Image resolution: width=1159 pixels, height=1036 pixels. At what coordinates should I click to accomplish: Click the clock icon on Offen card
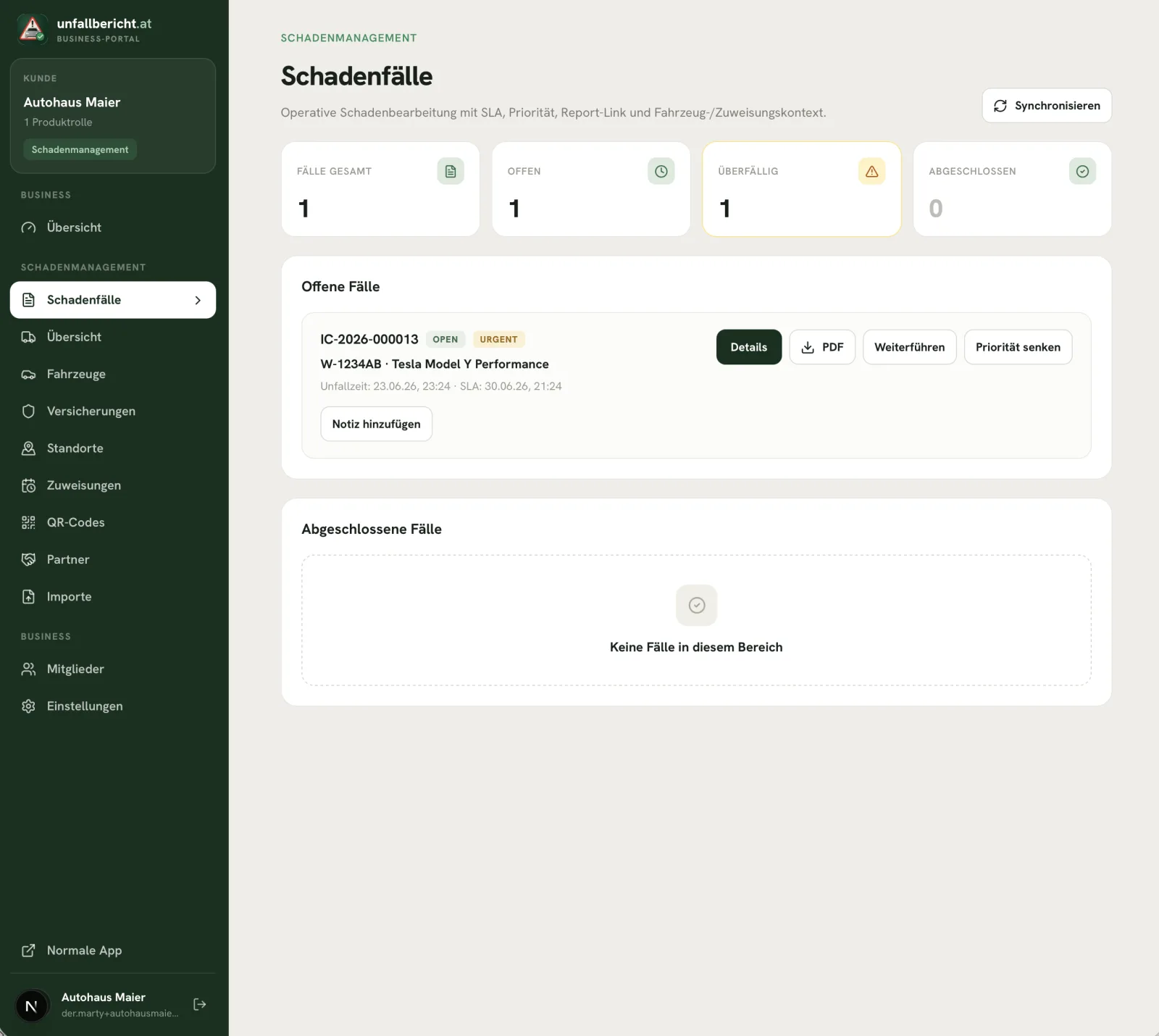661,172
